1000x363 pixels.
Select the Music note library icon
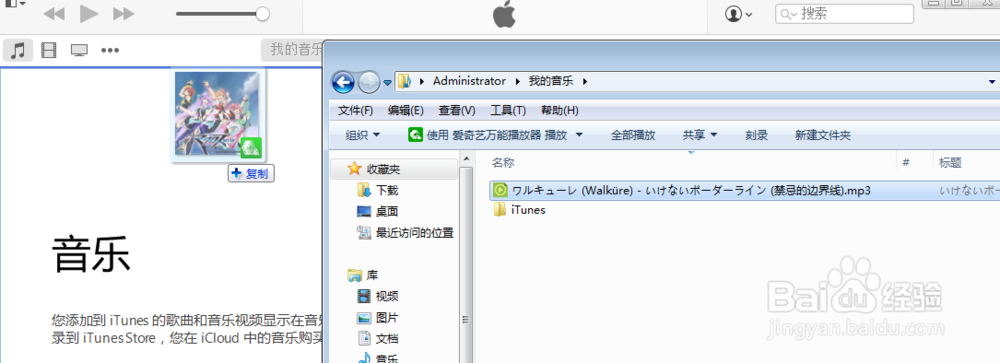coord(18,50)
